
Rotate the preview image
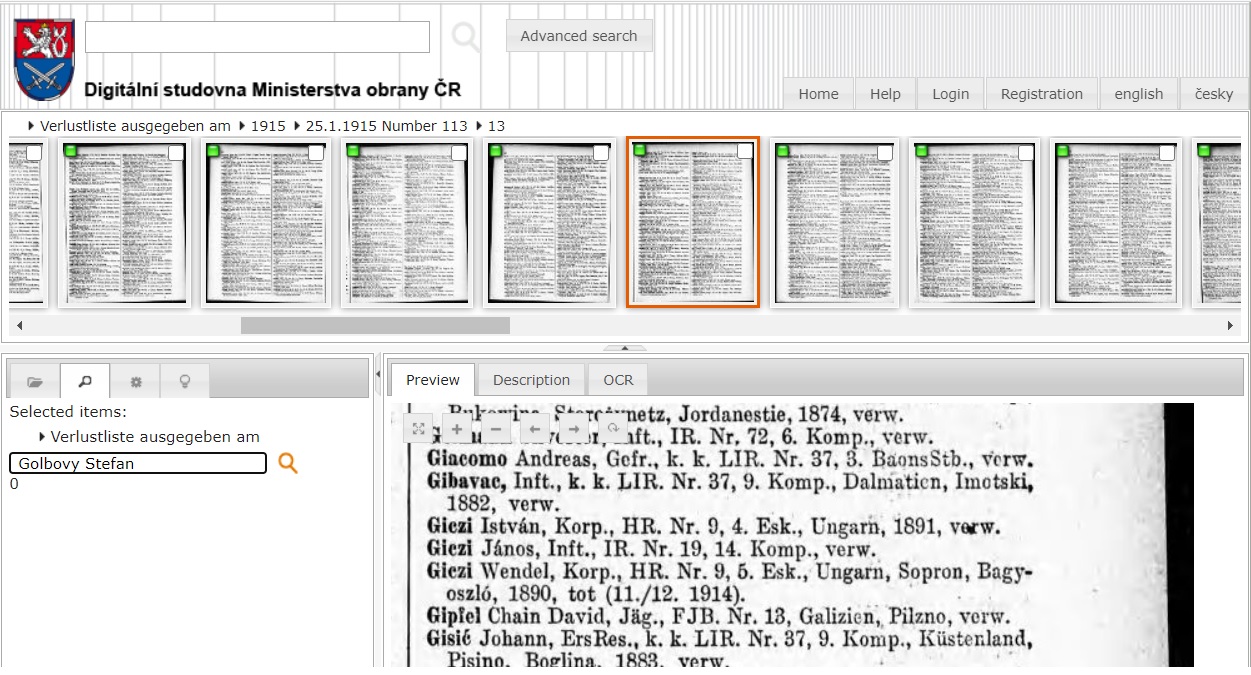coord(613,429)
